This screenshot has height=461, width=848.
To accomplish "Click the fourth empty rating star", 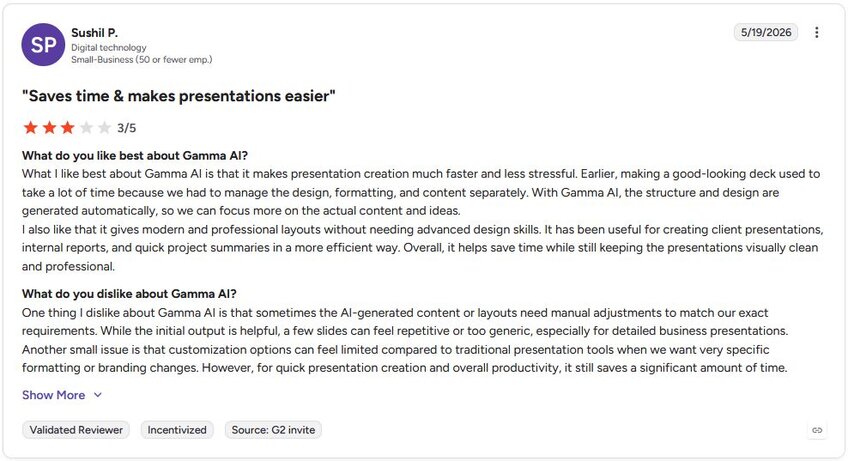I will point(86,128).
